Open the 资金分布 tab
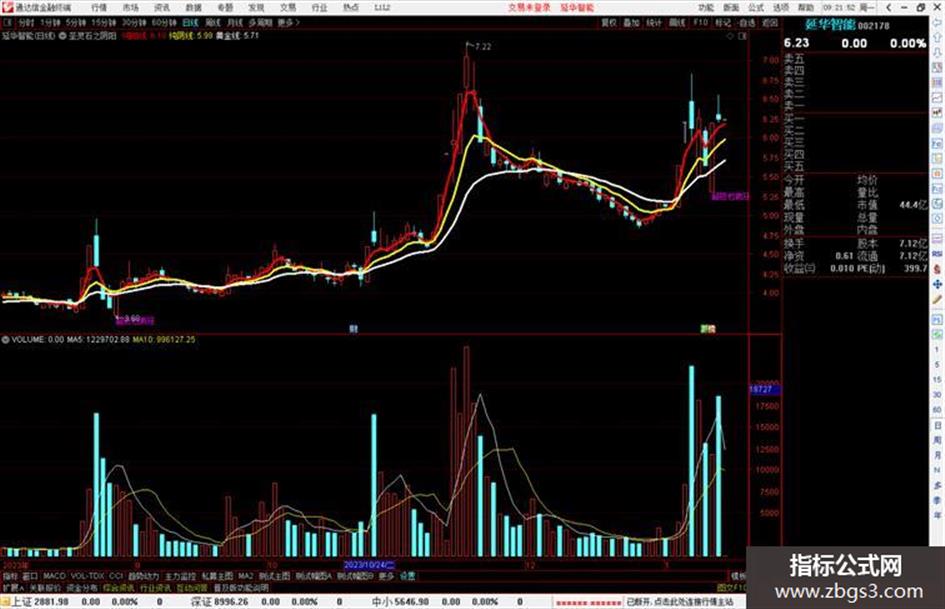The width and height of the screenshot is (945, 609). click(82, 588)
